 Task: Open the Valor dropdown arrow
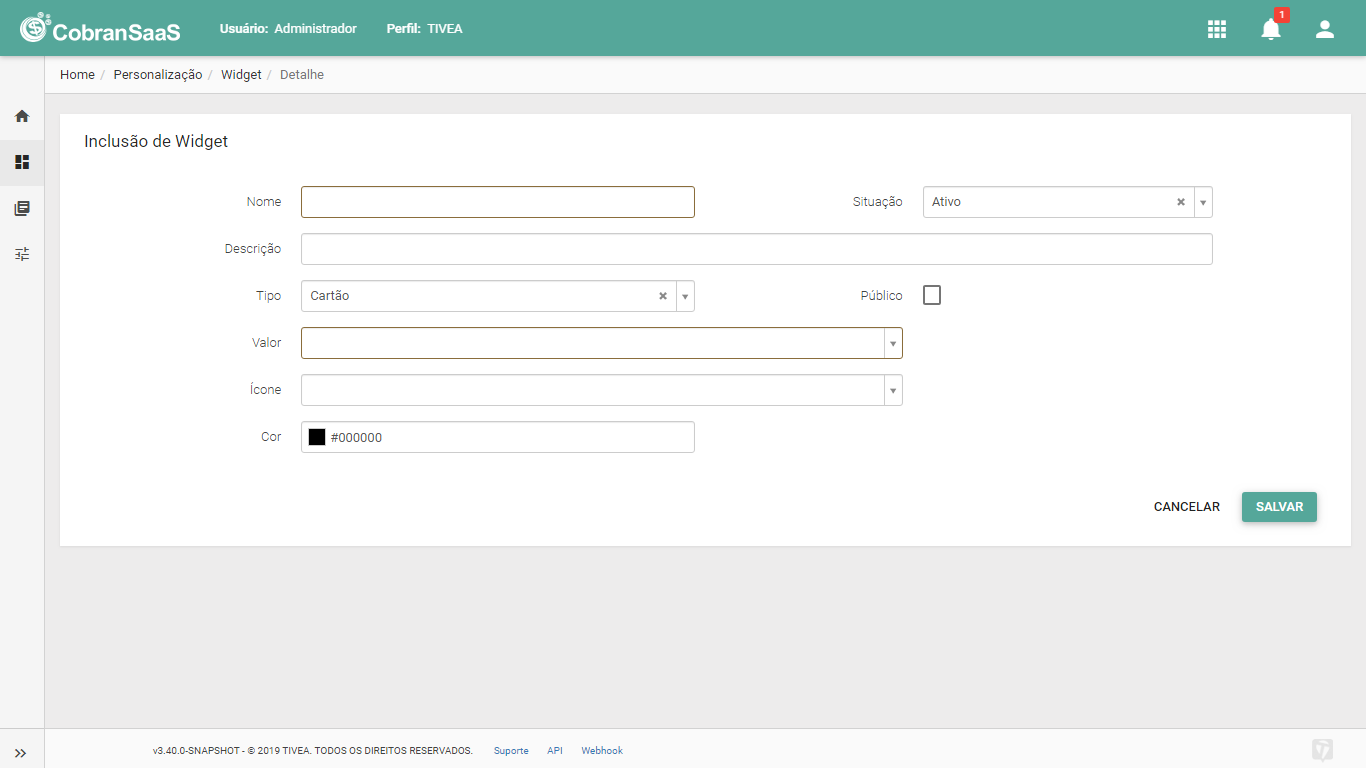tap(893, 343)
